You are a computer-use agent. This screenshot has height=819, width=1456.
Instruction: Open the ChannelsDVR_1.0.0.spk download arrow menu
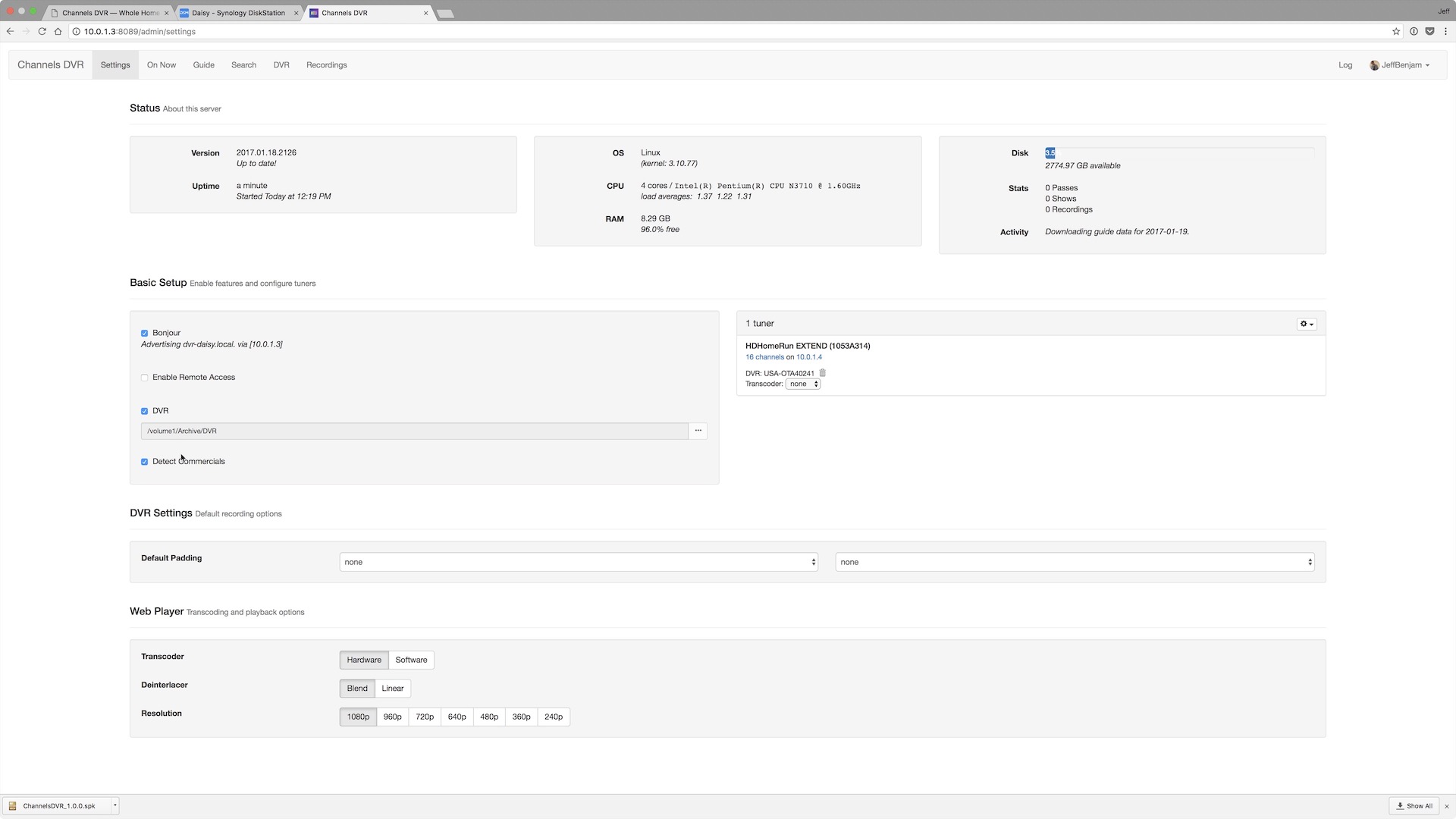click(115, 805)
